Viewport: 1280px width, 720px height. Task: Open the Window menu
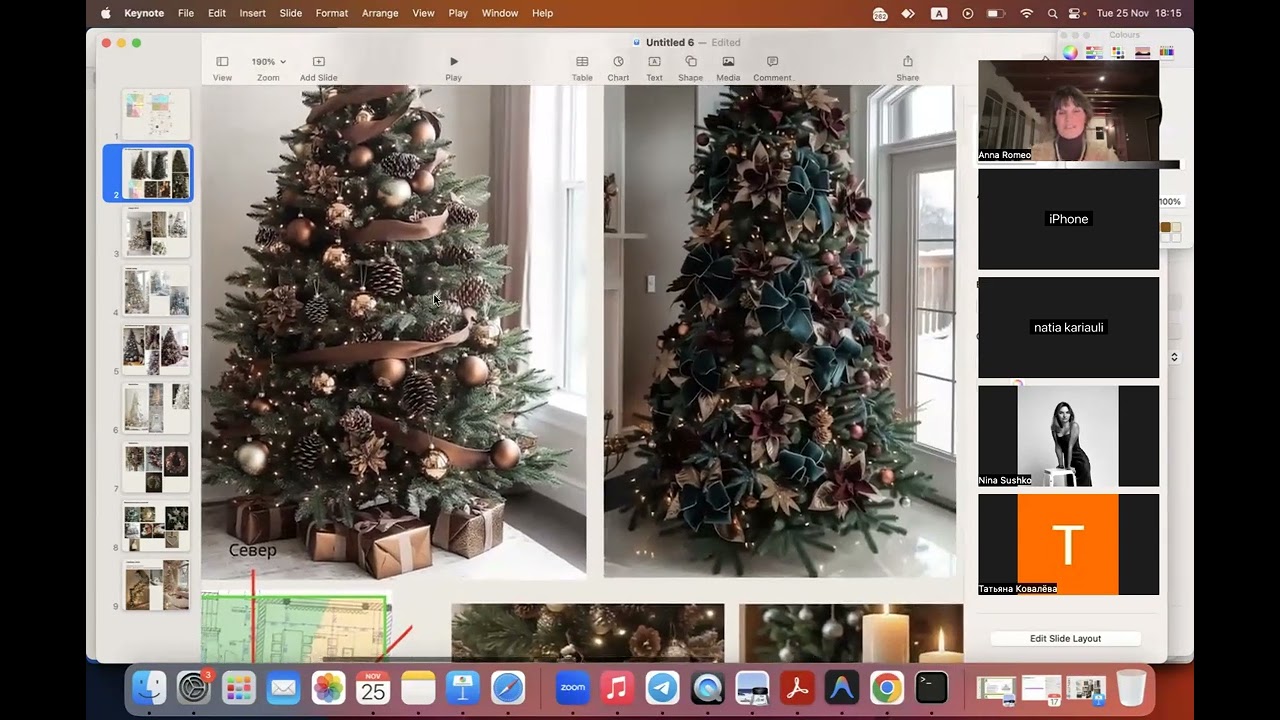pos(500,13)
